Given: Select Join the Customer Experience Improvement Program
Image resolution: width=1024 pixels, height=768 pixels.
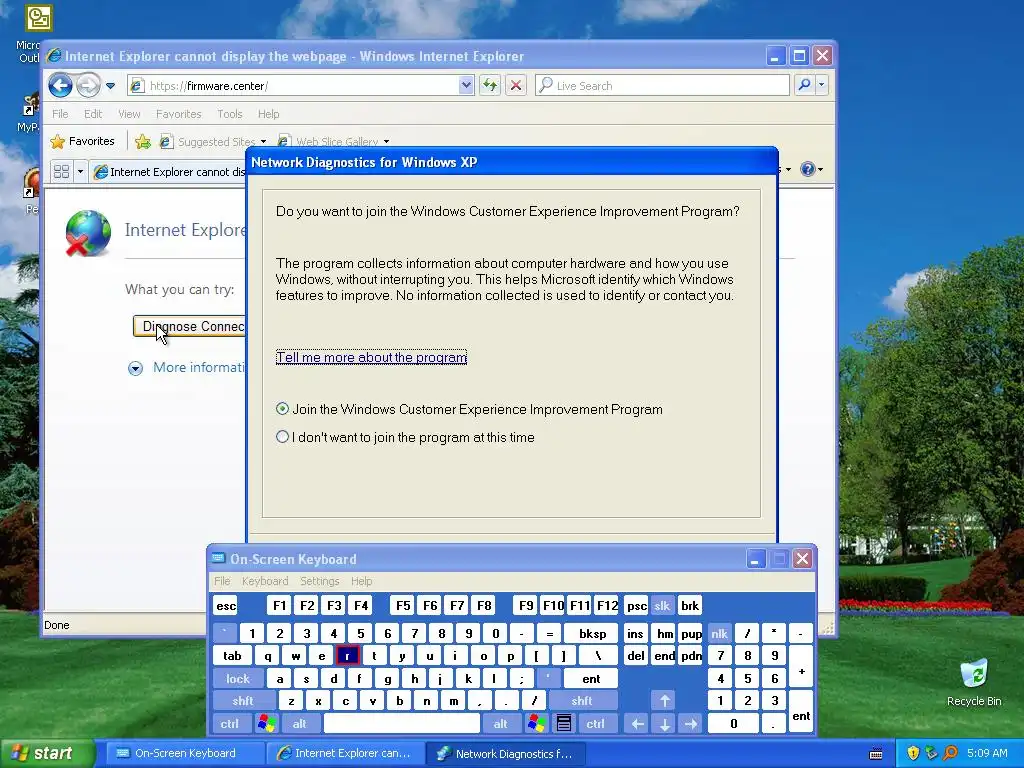Looking at the screenshot, I should pyautogui.click(x=282, y=409).
